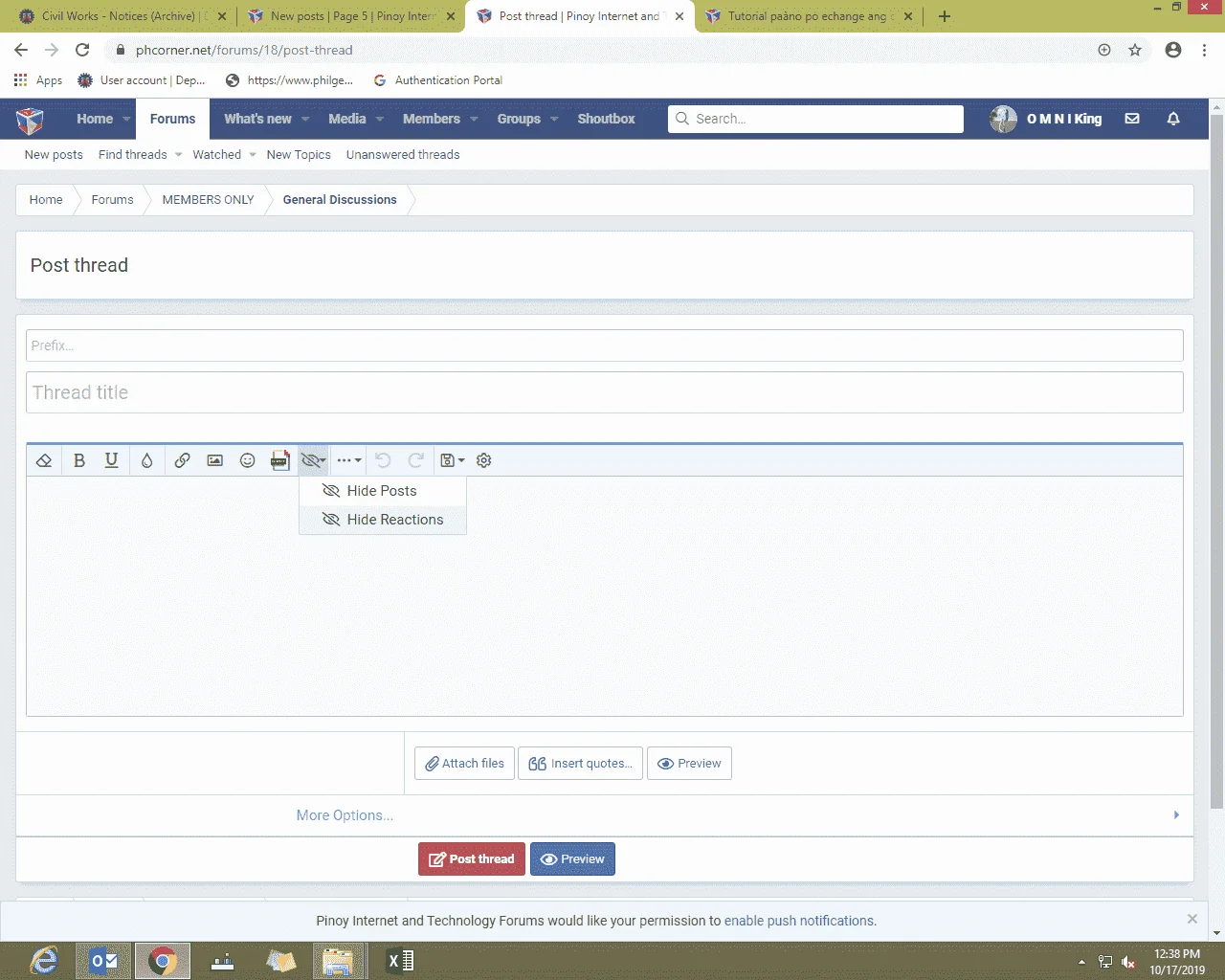
Task: Open Internet Explorer from taskbar
Action: (44, 961)
